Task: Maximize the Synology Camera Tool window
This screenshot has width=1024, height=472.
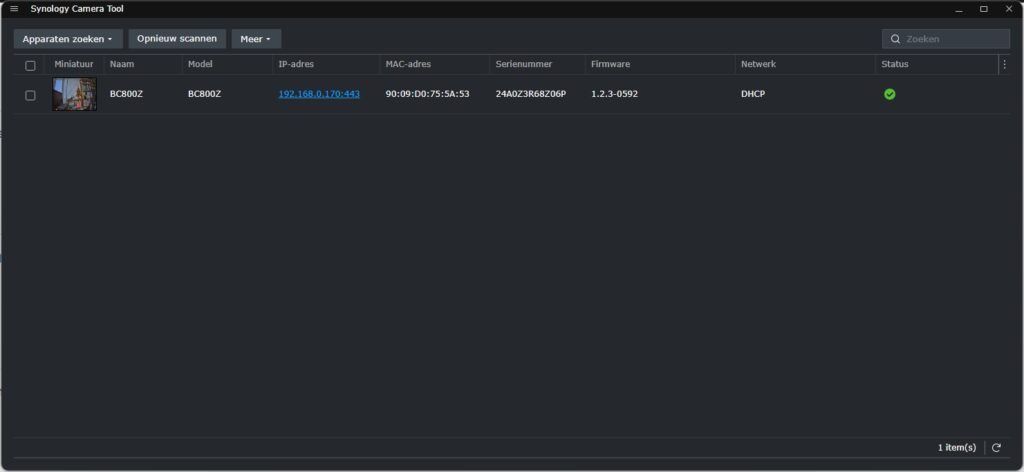Action: 983,9
